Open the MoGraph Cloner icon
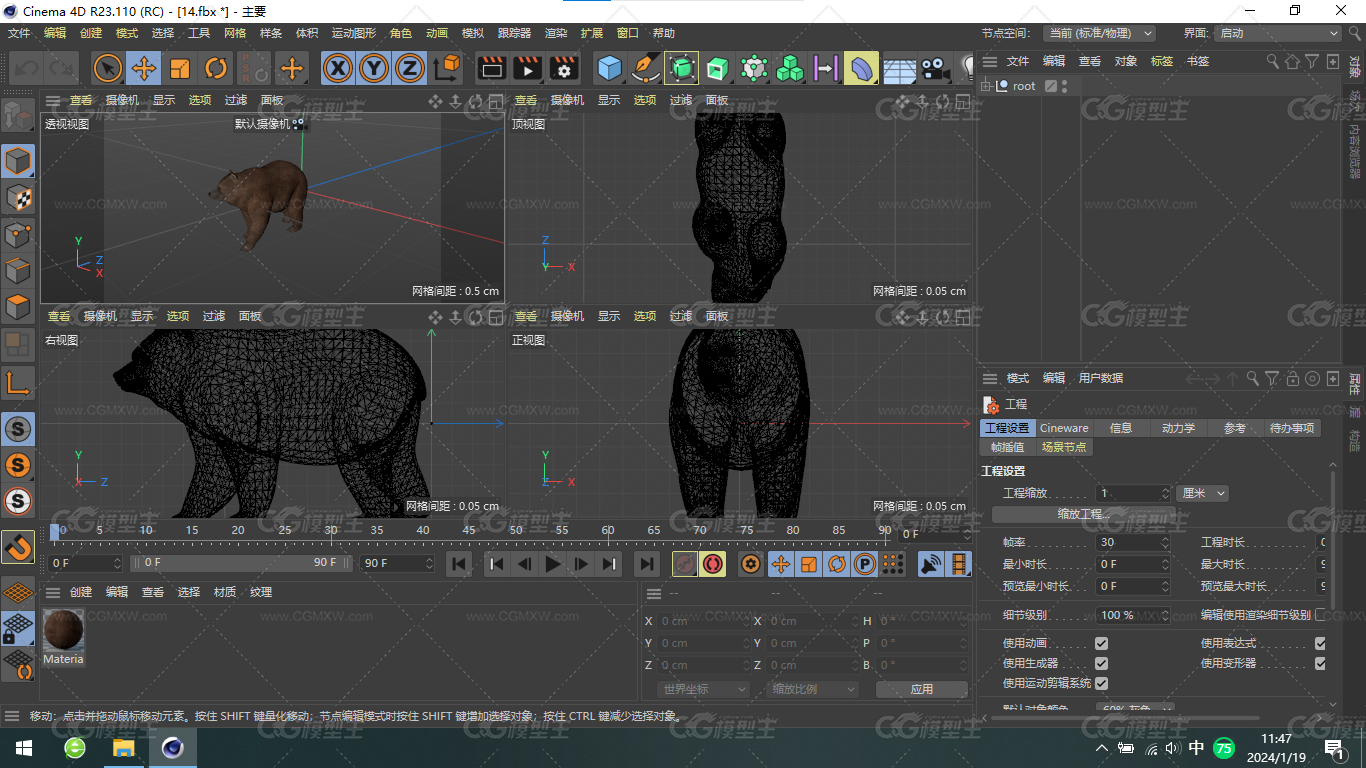Image resolution: width=1366 pixels, height=768 pixels. coord(790,68)
